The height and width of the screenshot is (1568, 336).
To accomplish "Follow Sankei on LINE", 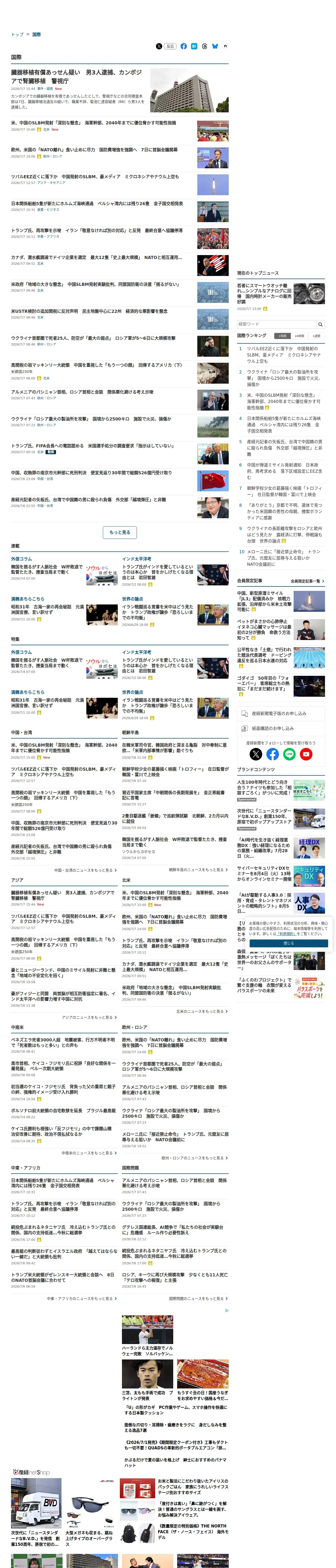I will point(289,754).
